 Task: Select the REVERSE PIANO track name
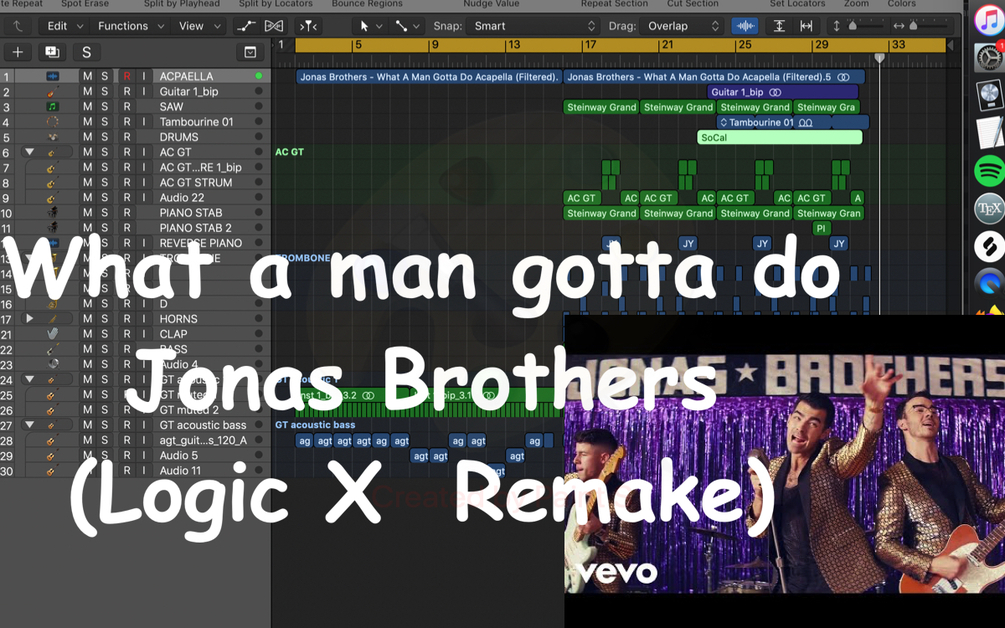click(201, 243)
